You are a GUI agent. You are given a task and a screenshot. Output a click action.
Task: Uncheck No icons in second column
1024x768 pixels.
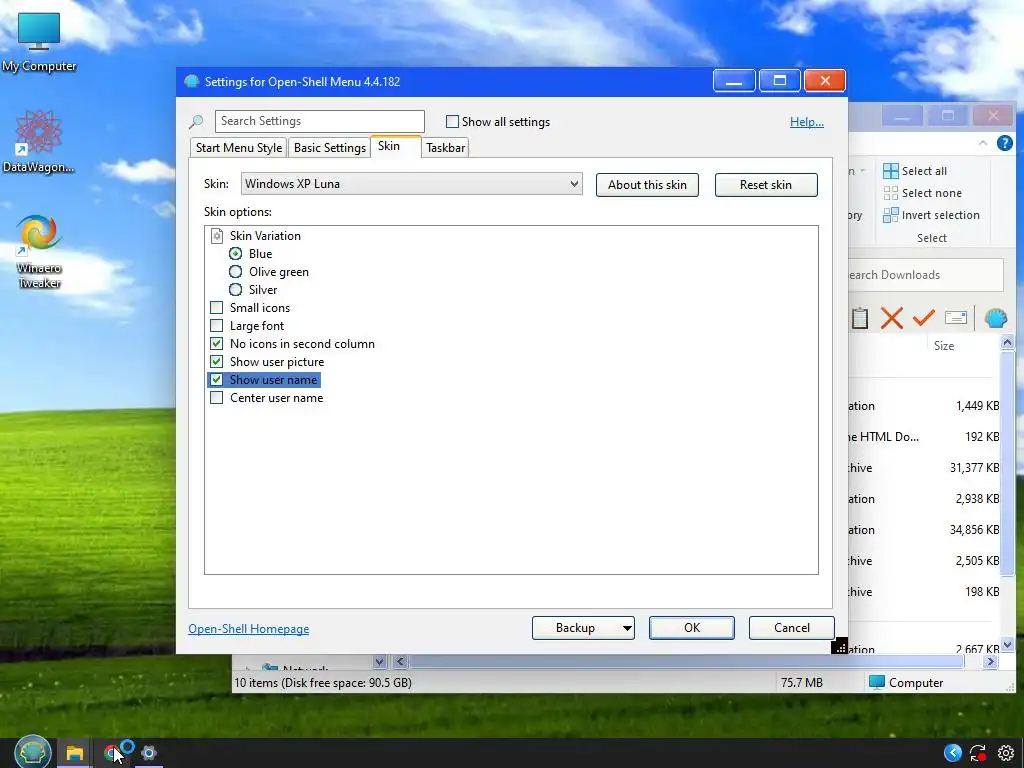(x=216, y=344)
